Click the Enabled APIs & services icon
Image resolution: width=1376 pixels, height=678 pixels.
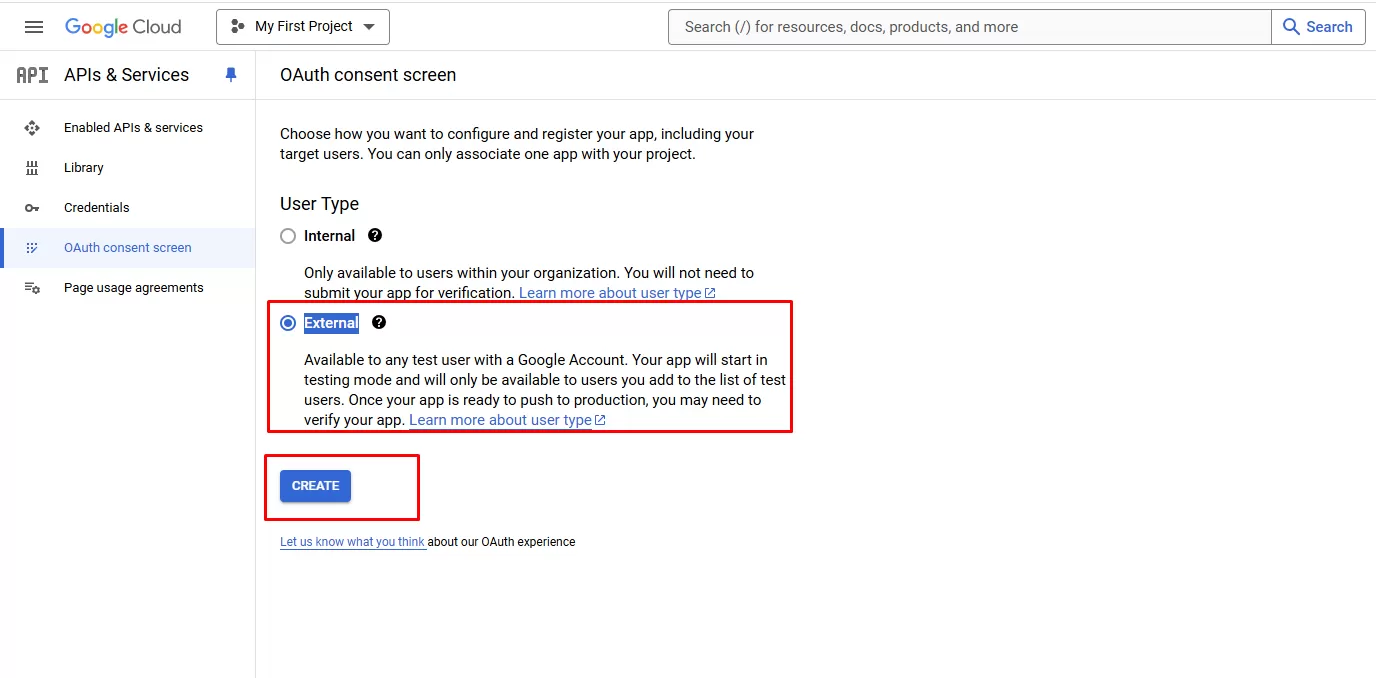[x=32, y=128]
